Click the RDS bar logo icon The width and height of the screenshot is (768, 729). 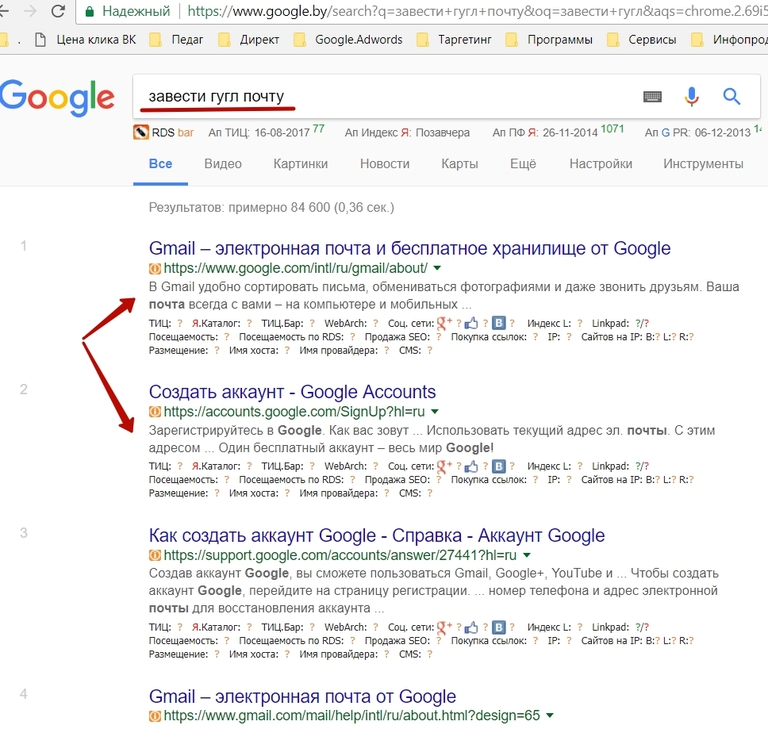pyautogui.click(x=141, y=132)
